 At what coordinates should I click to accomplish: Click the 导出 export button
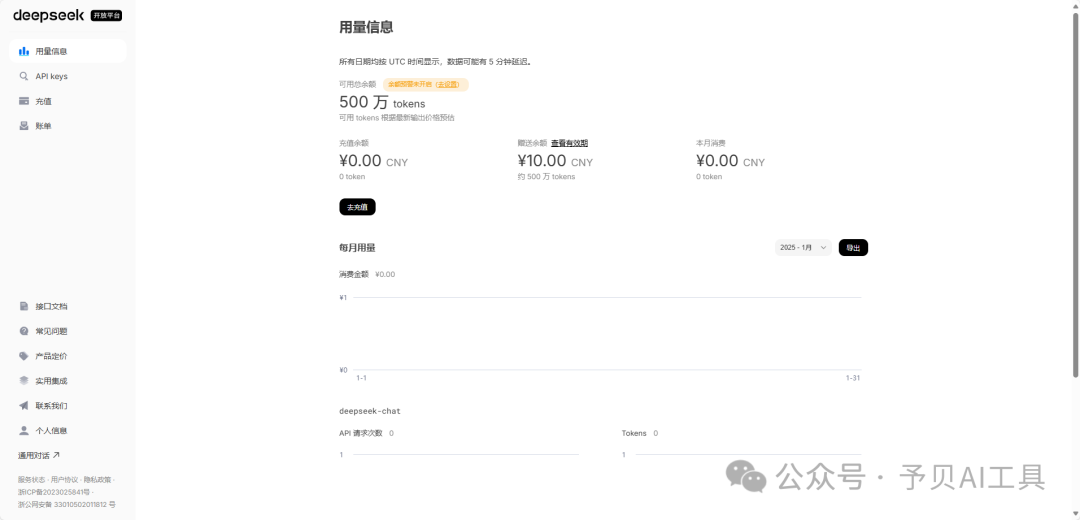(x=853, y=247)
